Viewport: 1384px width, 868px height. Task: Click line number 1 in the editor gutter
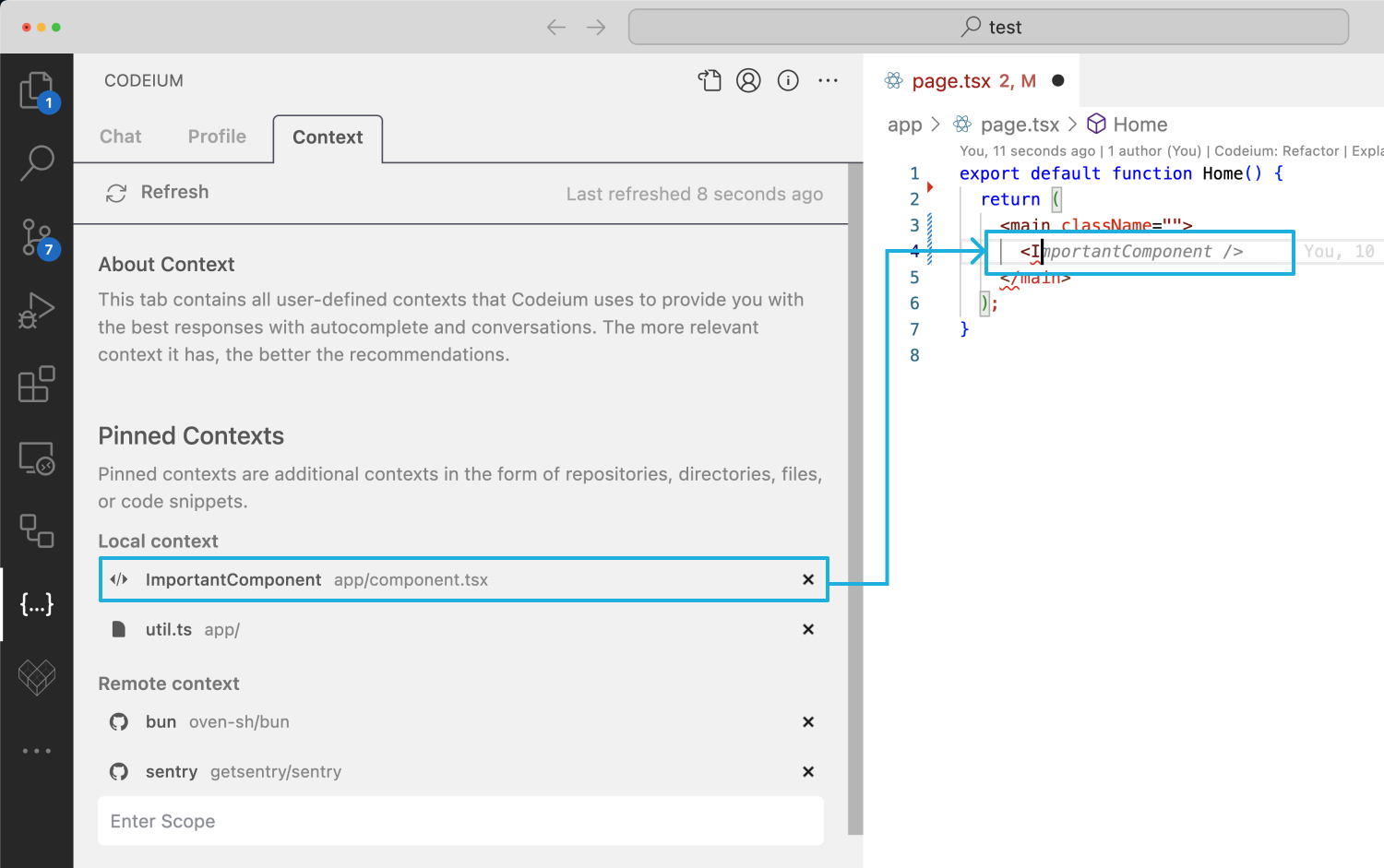[x=914, y=173]
